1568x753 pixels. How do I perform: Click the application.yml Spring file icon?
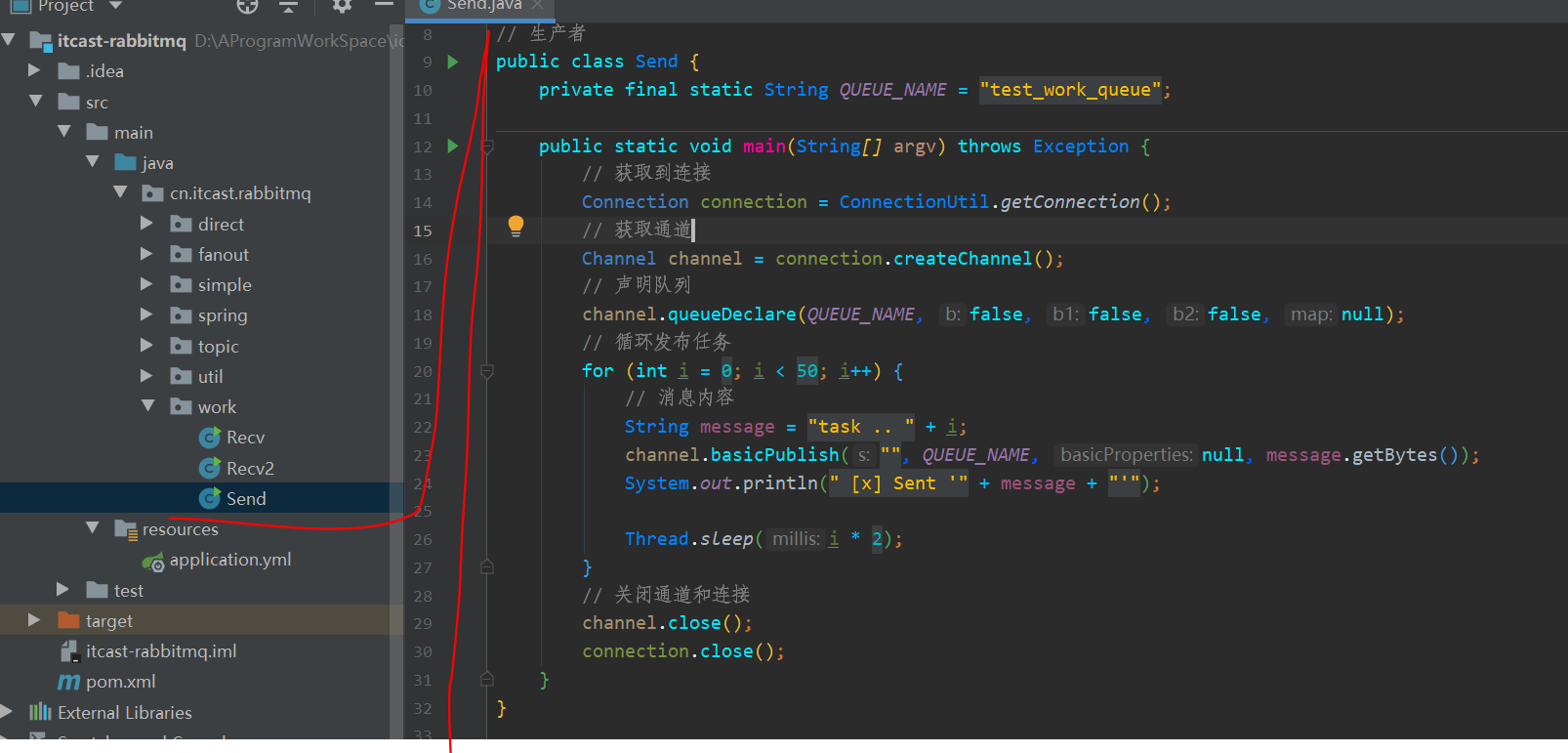coord(153,561)
